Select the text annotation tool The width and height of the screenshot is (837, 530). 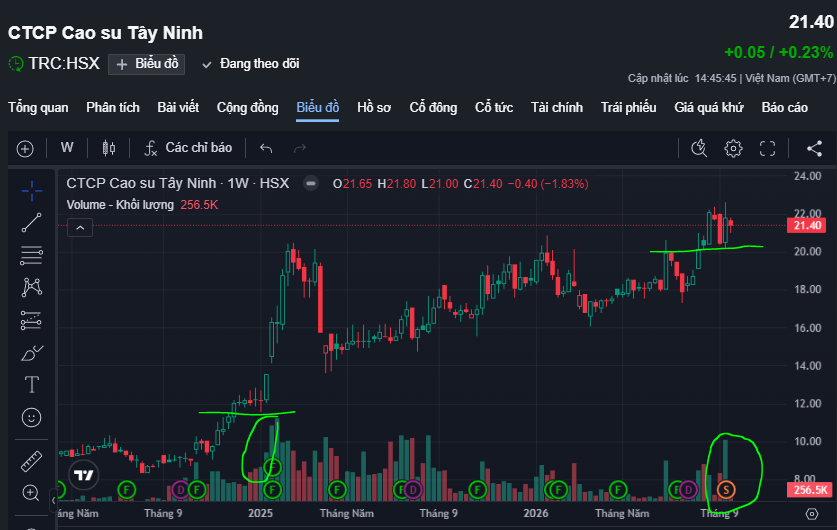[x=31, y=385]
